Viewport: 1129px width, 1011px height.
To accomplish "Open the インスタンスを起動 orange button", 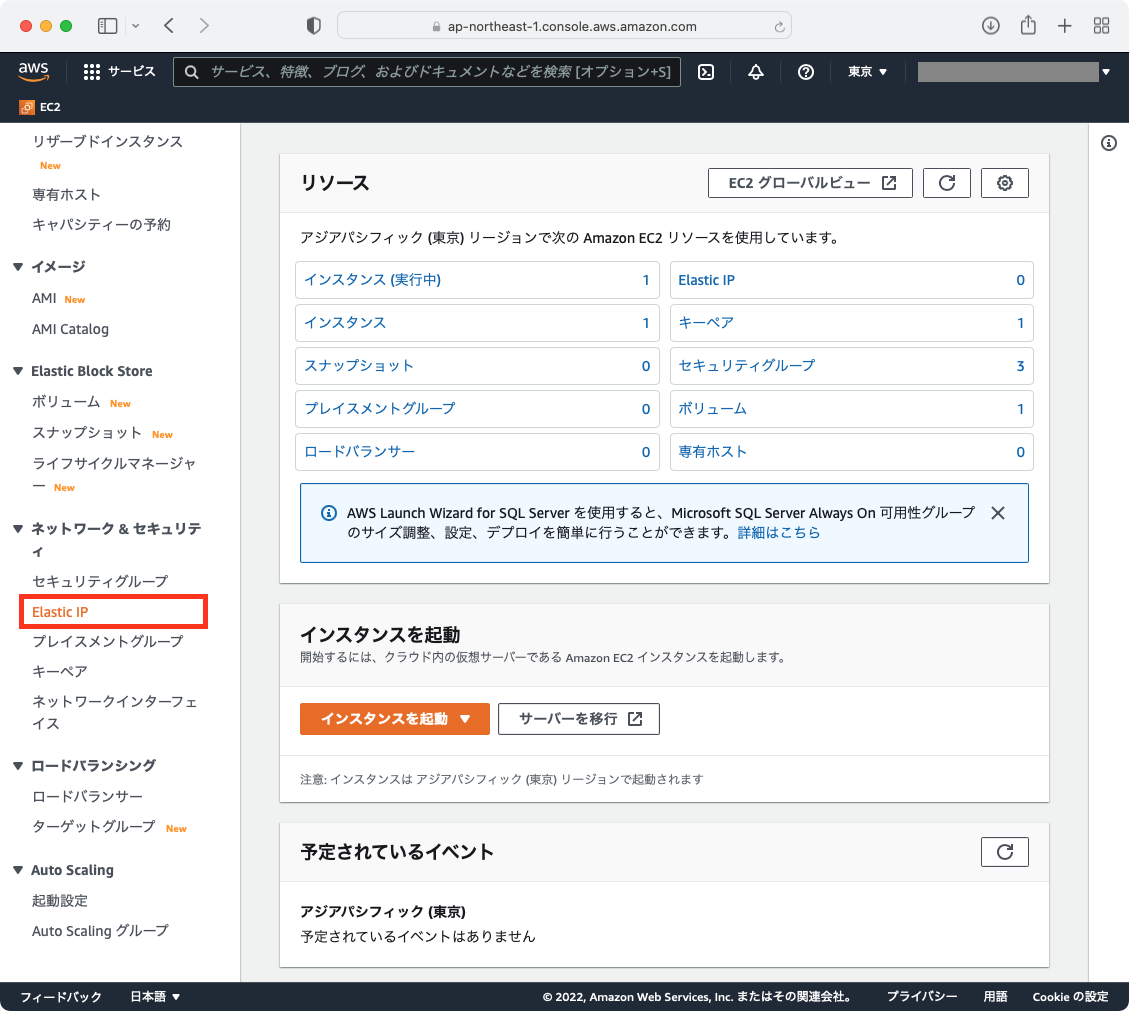I will 395,719.
